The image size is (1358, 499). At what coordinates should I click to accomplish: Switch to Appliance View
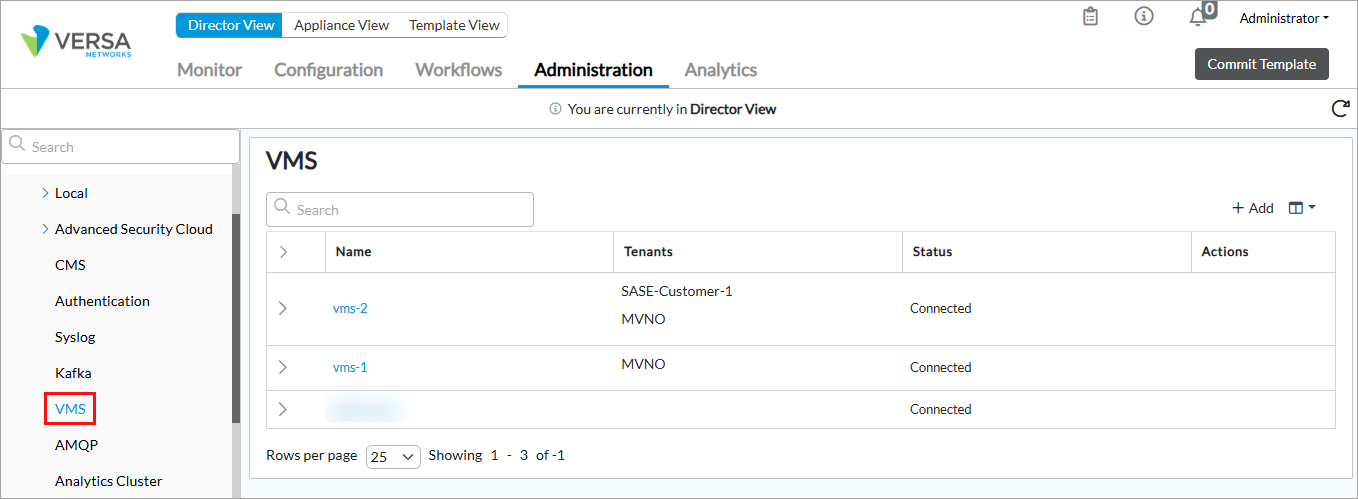click(x=340, y=26)
